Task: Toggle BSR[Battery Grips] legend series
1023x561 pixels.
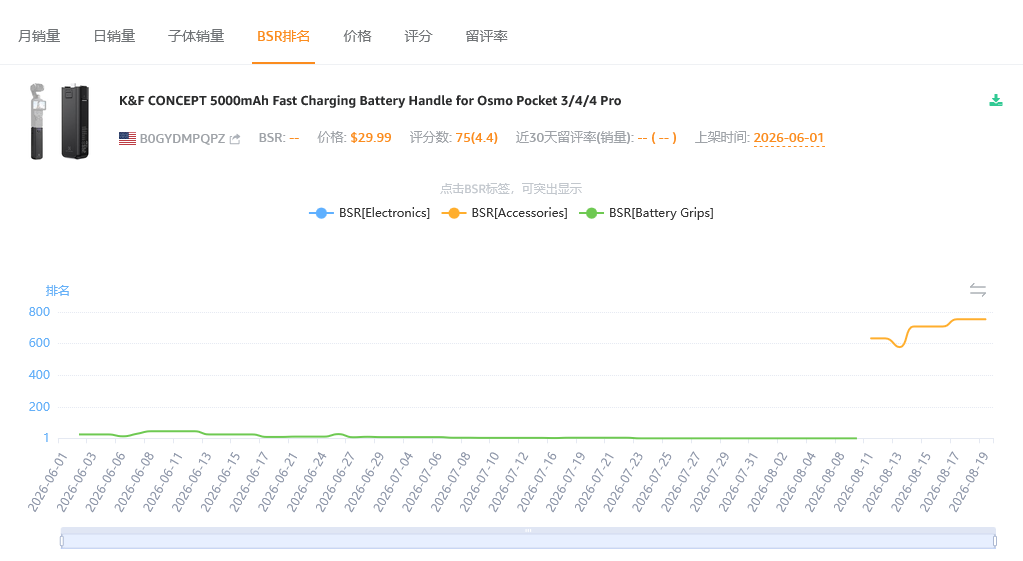Action: pyautogui.click(x=647, y=213)
